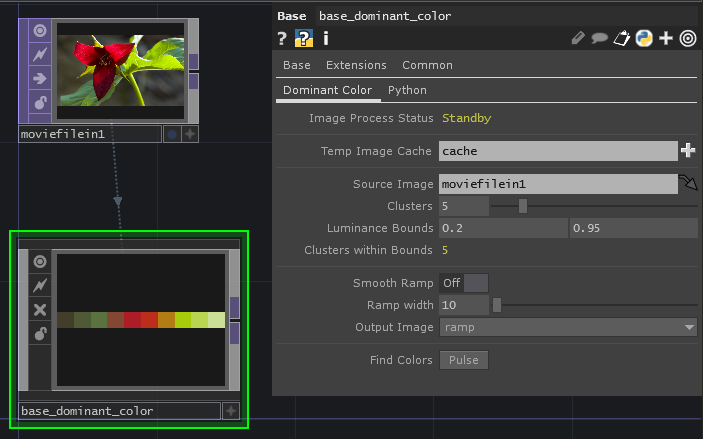Open the comment speech bubble icon
Viewport: 703px width, 439px height.
pos(599,39)
